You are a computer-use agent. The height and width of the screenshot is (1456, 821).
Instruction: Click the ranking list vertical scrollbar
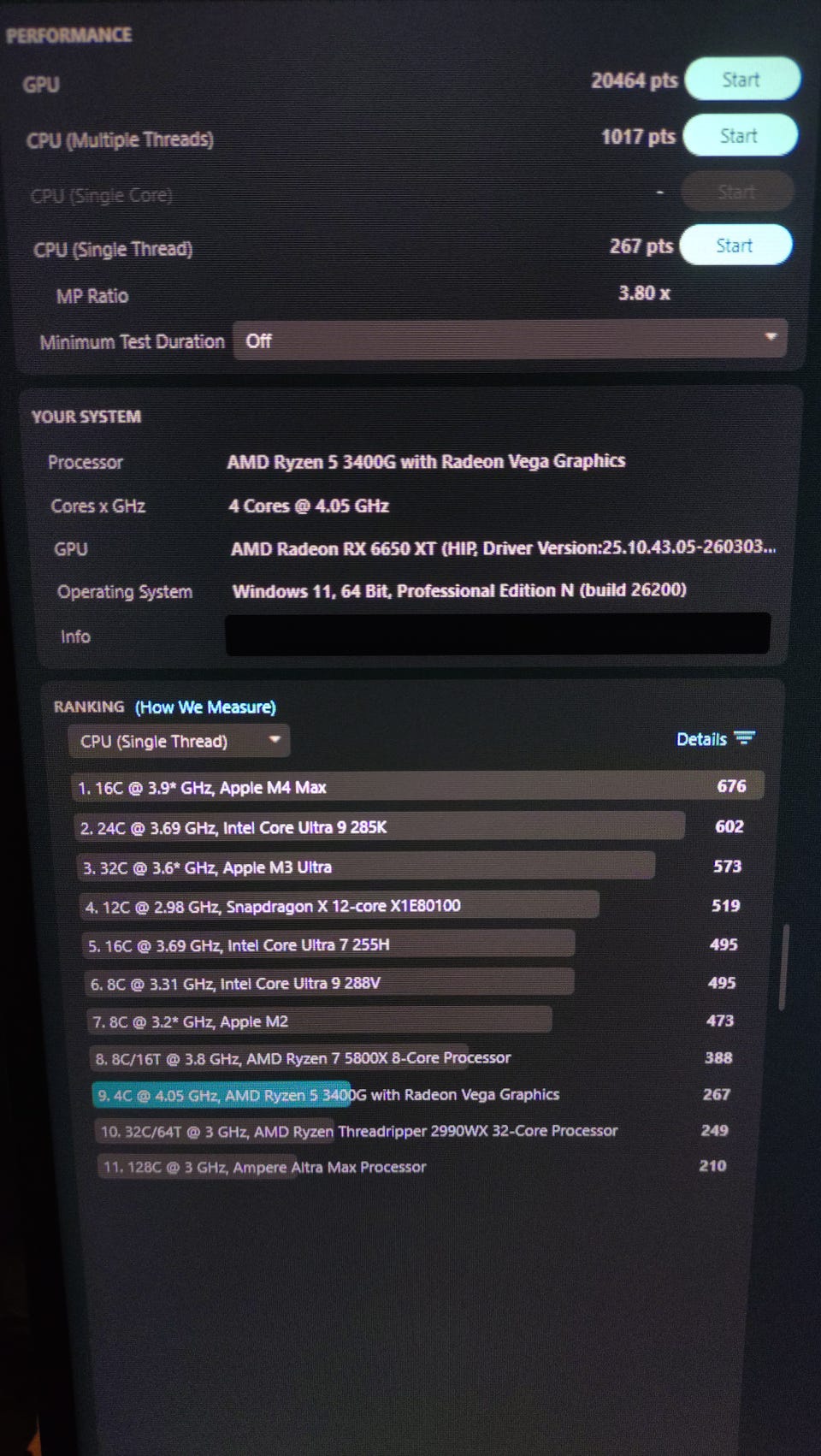[783, 966]
